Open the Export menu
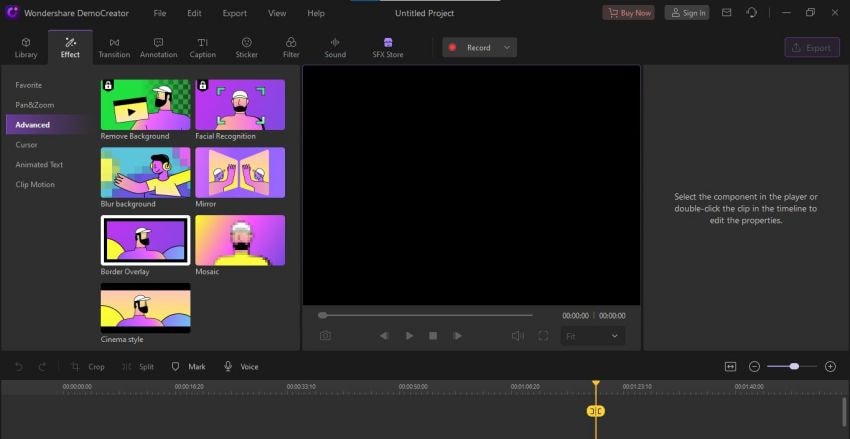This screenshot has width=850, height=439. (234, 13)
